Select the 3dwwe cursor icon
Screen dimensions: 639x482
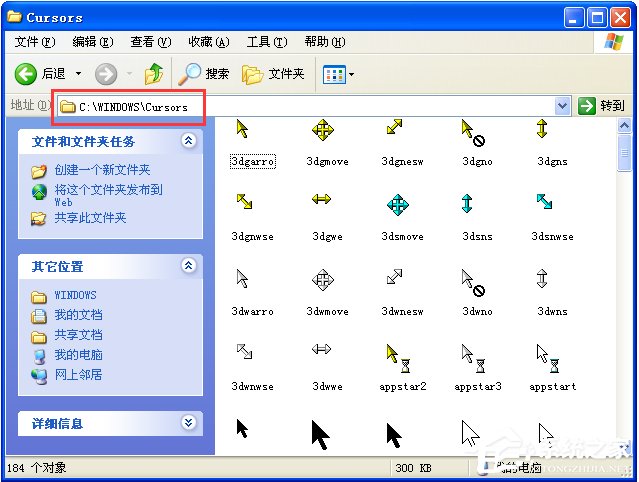coord(322,349)
